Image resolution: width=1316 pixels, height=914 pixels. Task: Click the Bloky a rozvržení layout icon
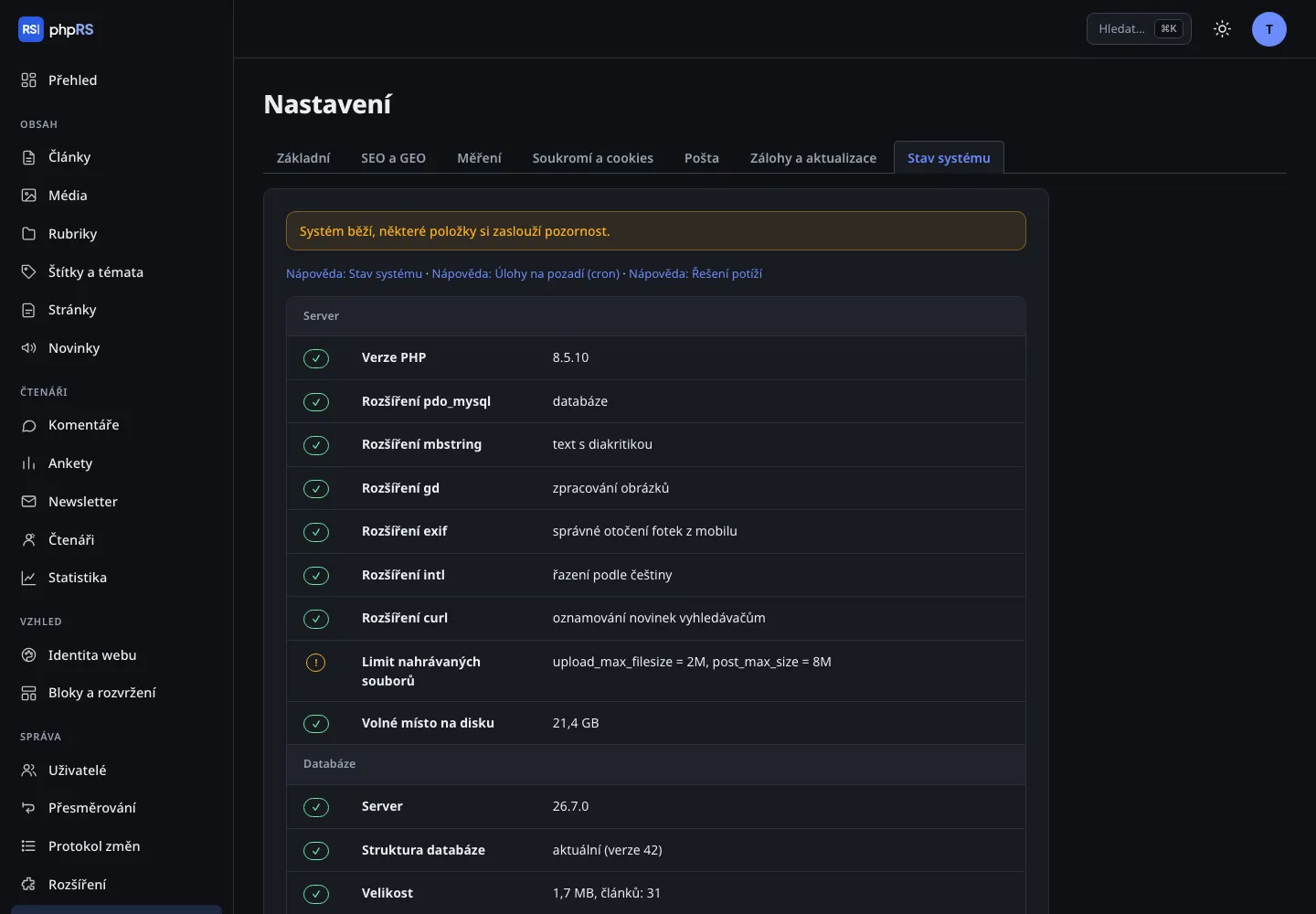click(29, 693)
